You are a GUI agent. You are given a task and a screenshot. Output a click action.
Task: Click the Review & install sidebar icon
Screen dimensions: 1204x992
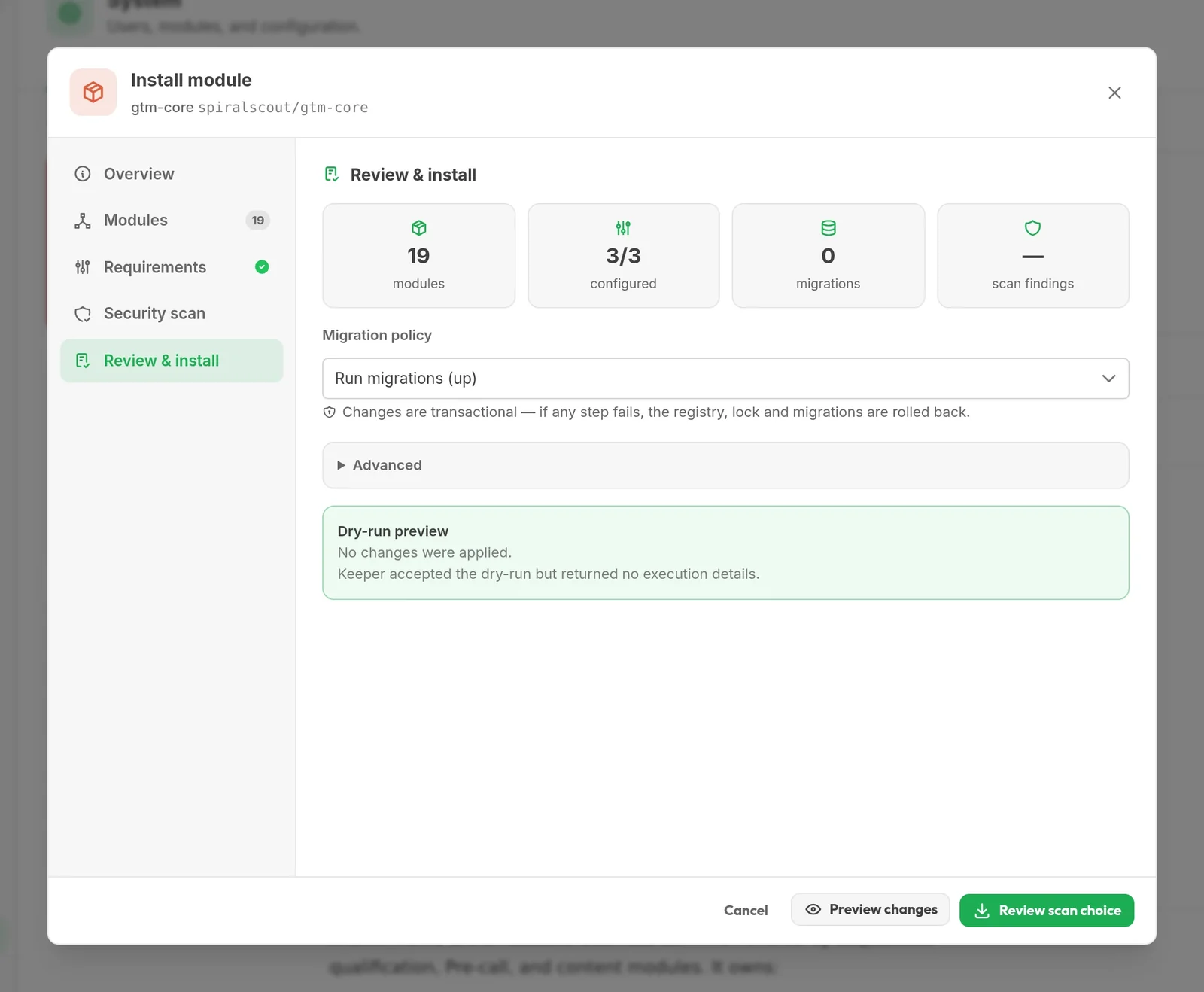[x=83, y=361]
